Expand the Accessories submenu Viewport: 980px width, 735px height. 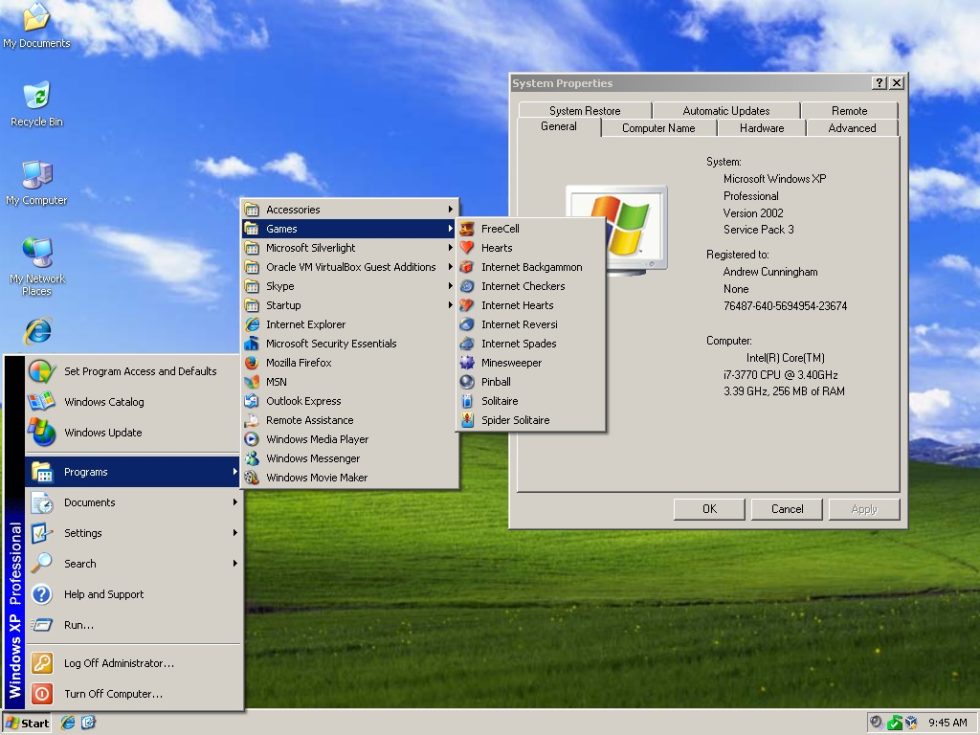point(294,209)
